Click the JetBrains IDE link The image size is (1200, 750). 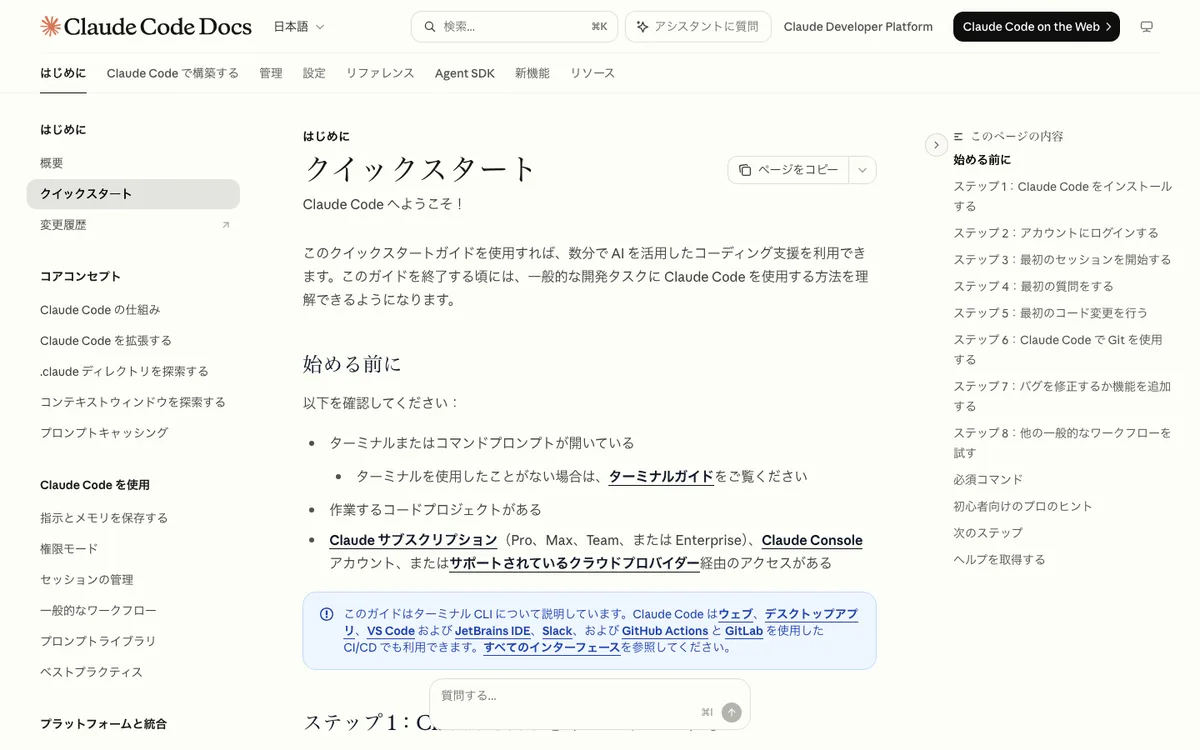coord(493,631)
